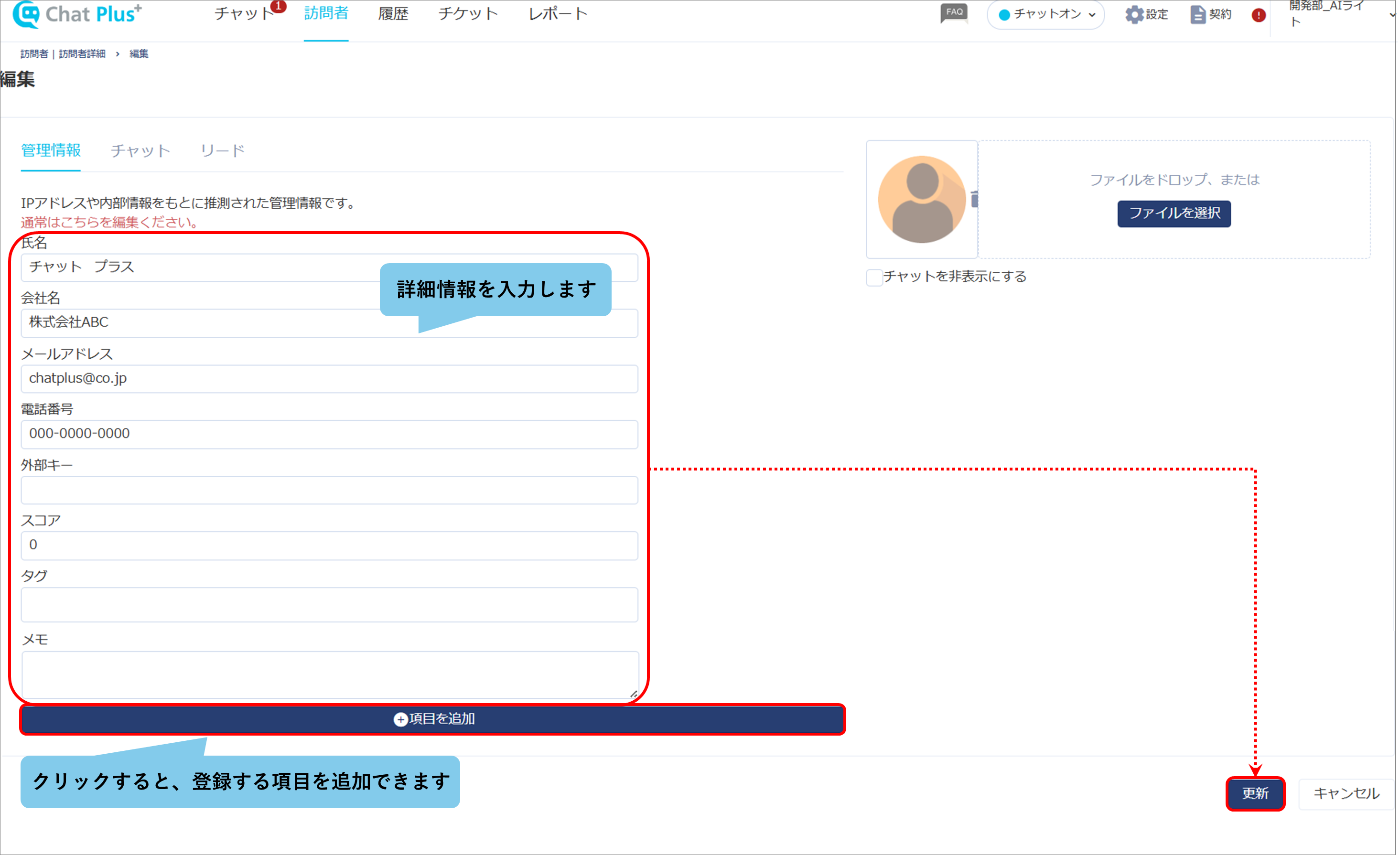The image size is (1400, 855).
Task: Click the 編集 breadcrumb item
Action: click(x=139, y=54)
